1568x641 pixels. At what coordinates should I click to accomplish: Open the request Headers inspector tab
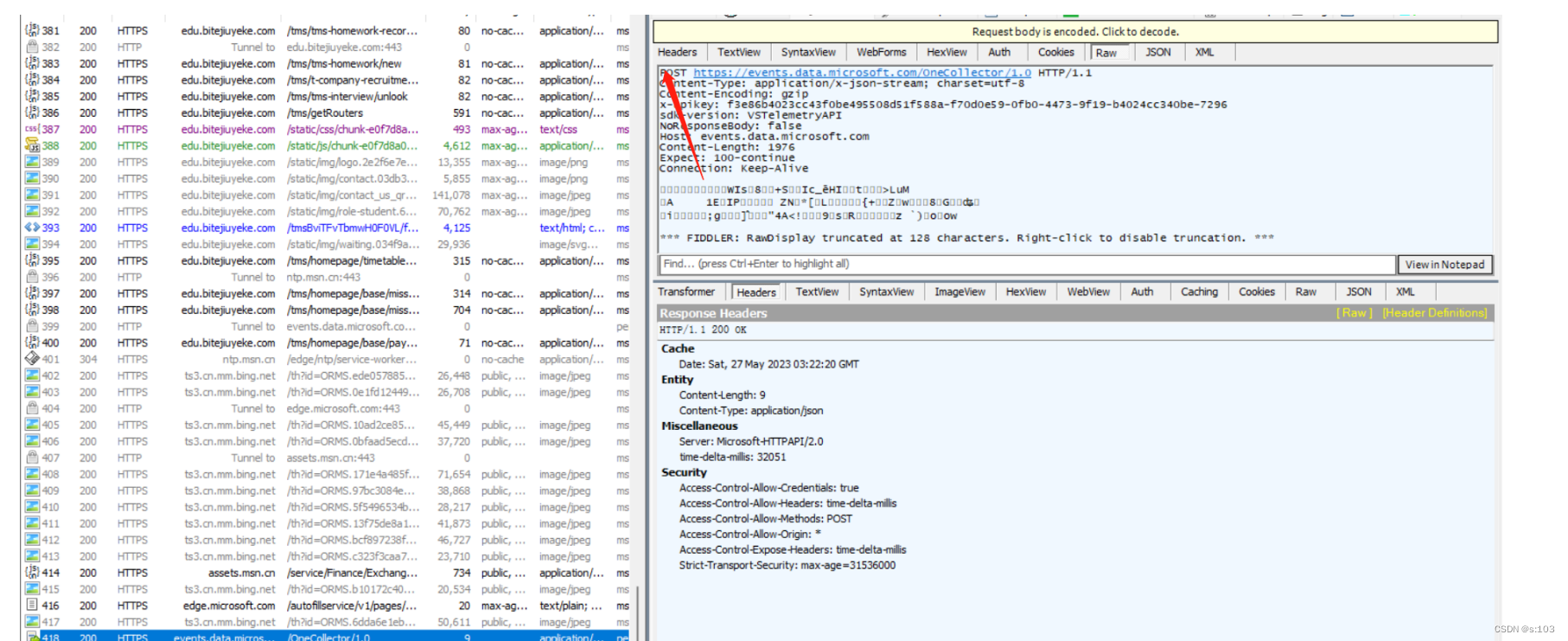point(677,53)
